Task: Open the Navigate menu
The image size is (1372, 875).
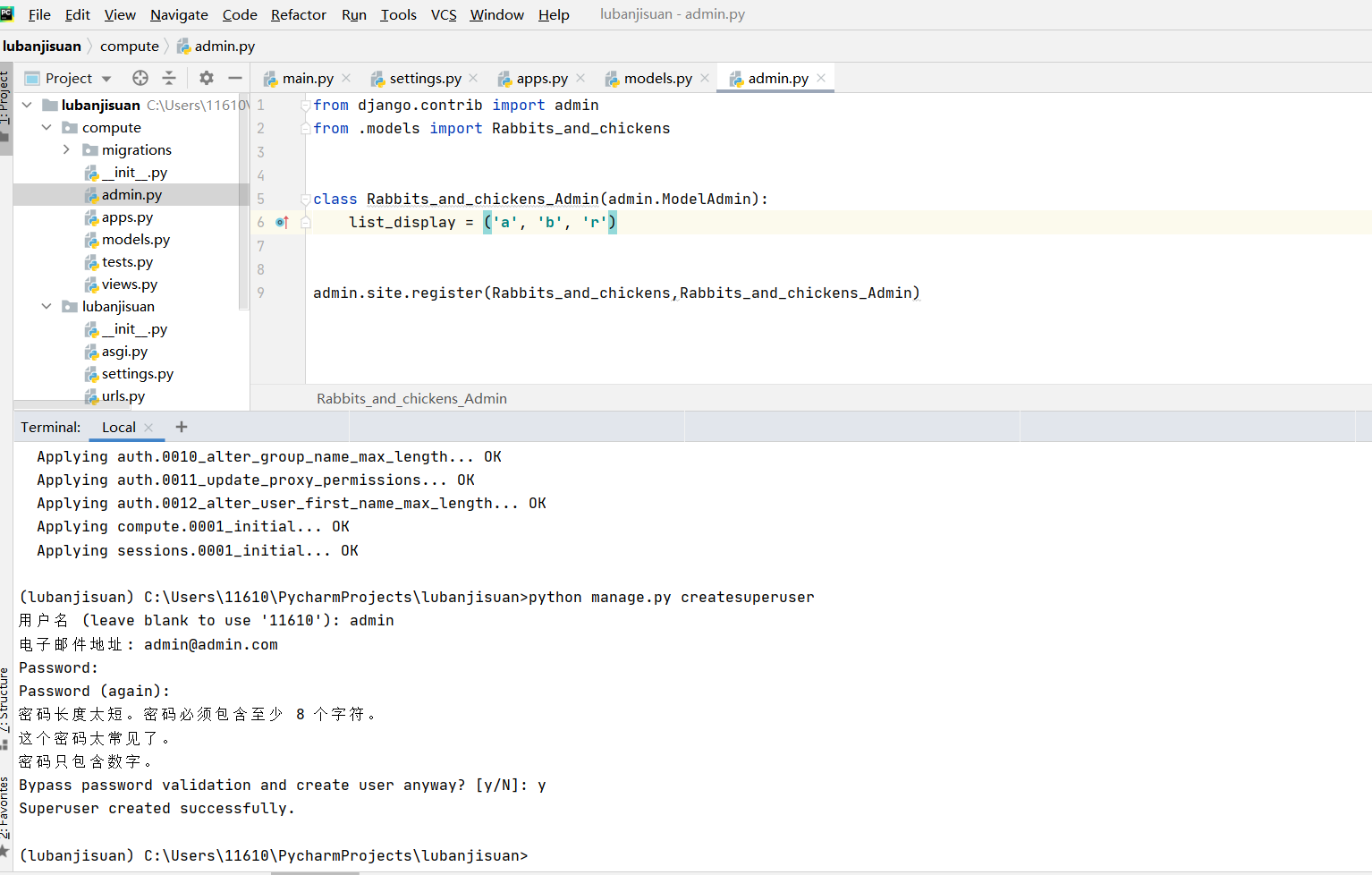Action: tap(179, 14)
